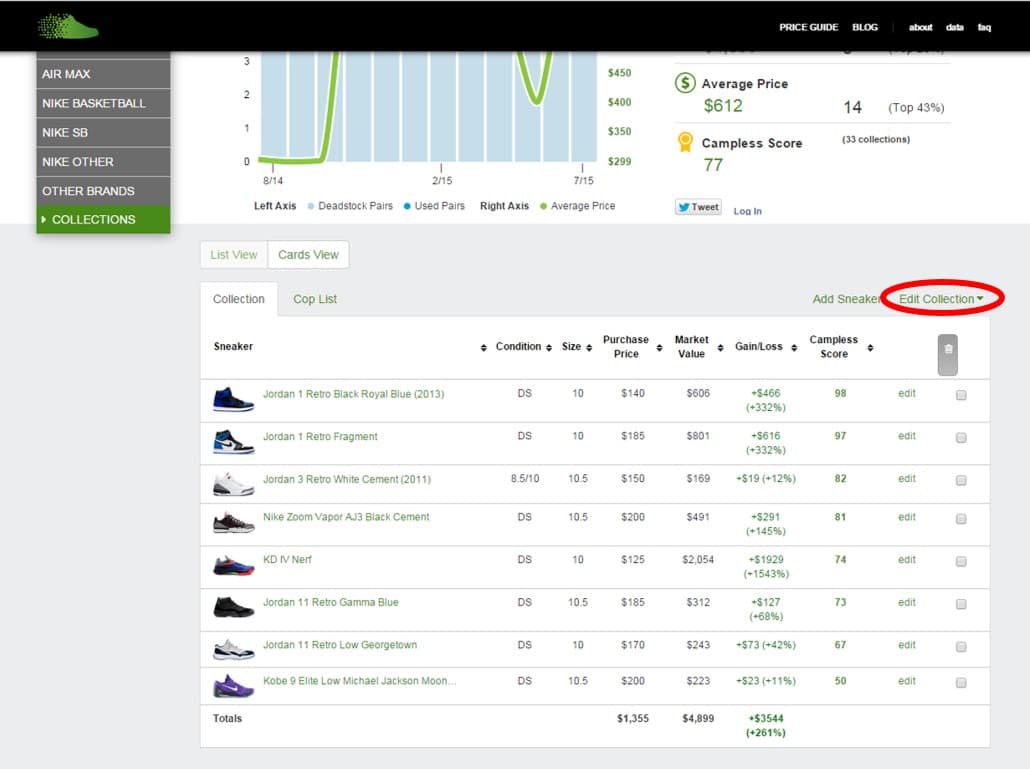Open the faq header link
The image size is (1030, 769).
click(x=984, y=27)
